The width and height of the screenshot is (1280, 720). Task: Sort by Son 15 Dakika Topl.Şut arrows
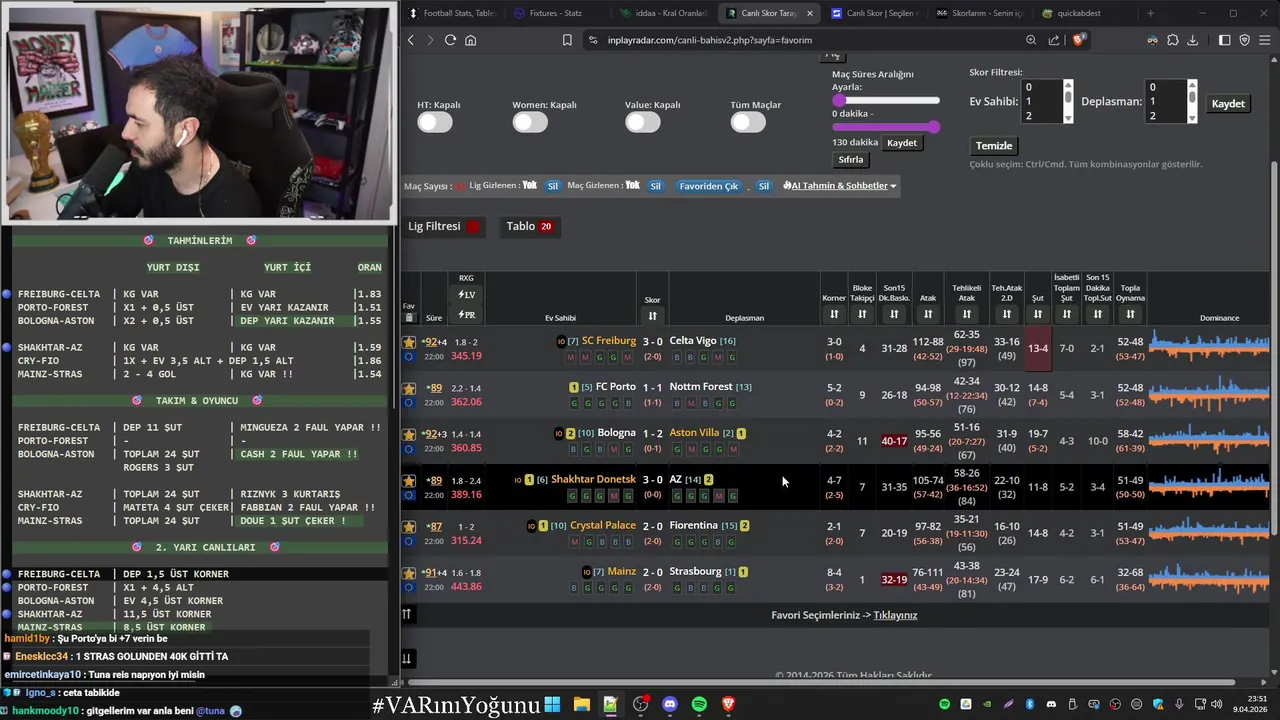1098,314
